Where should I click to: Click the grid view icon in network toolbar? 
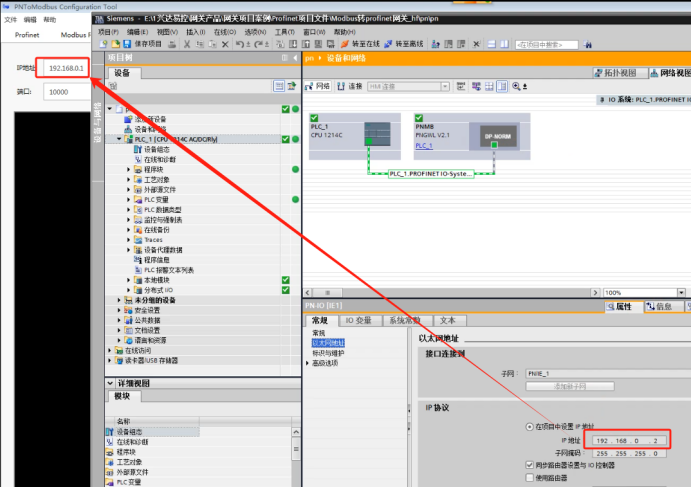489,86
